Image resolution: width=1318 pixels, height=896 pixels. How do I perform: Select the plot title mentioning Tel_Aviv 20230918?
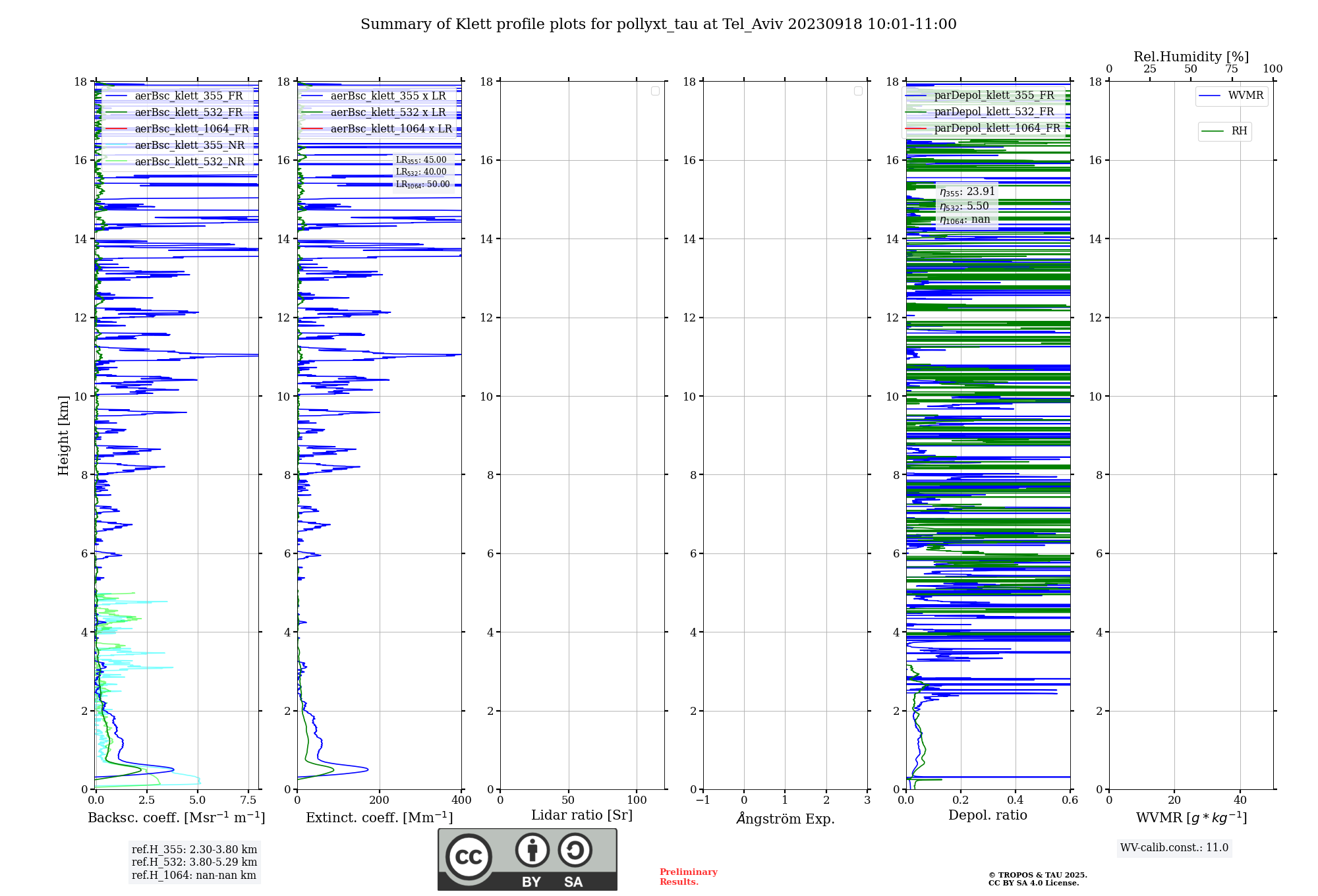click(x=658, y=24)
